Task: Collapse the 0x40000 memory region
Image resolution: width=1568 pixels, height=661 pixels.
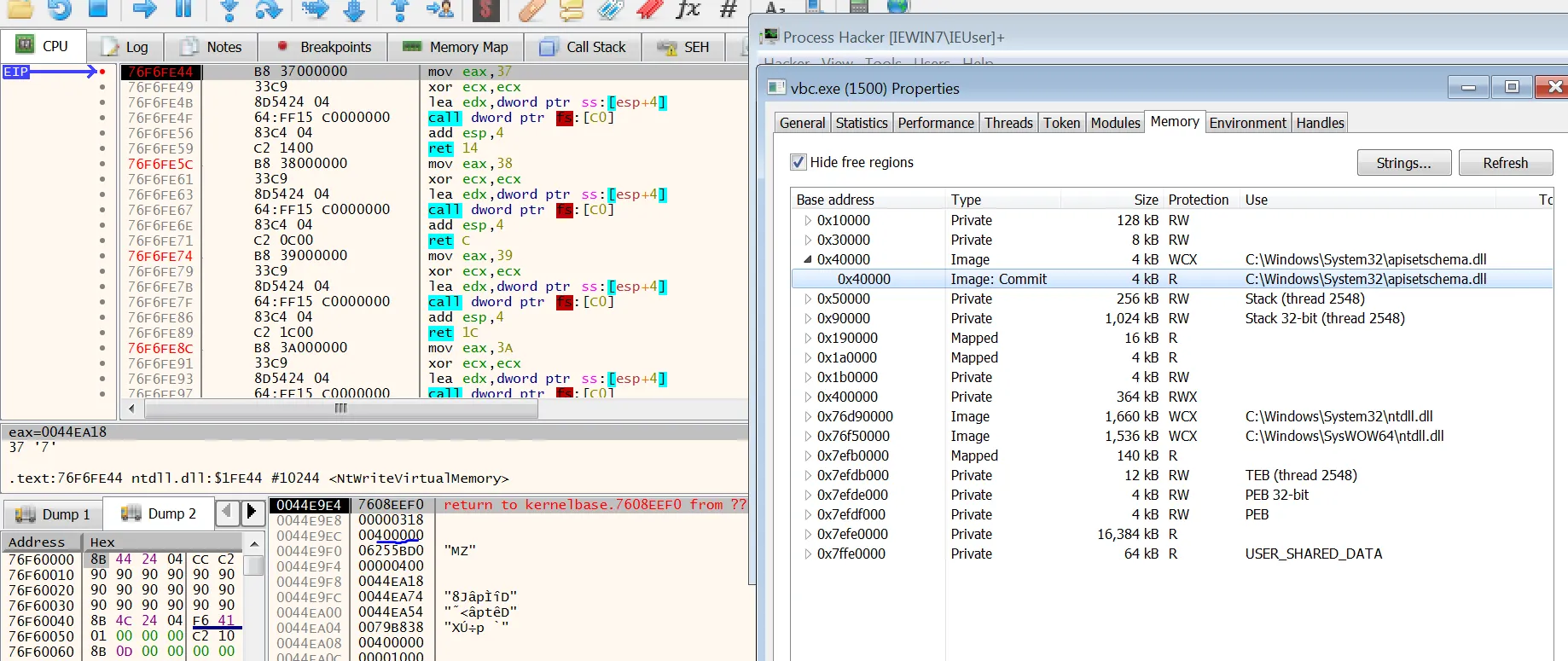Action: pos(807,259)
